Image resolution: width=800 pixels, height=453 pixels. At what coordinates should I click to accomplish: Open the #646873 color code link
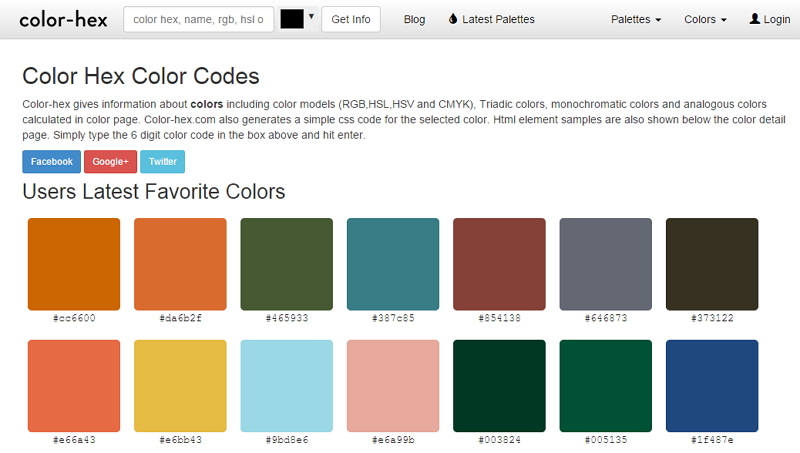pyautogui.click(x=606, y=318)
